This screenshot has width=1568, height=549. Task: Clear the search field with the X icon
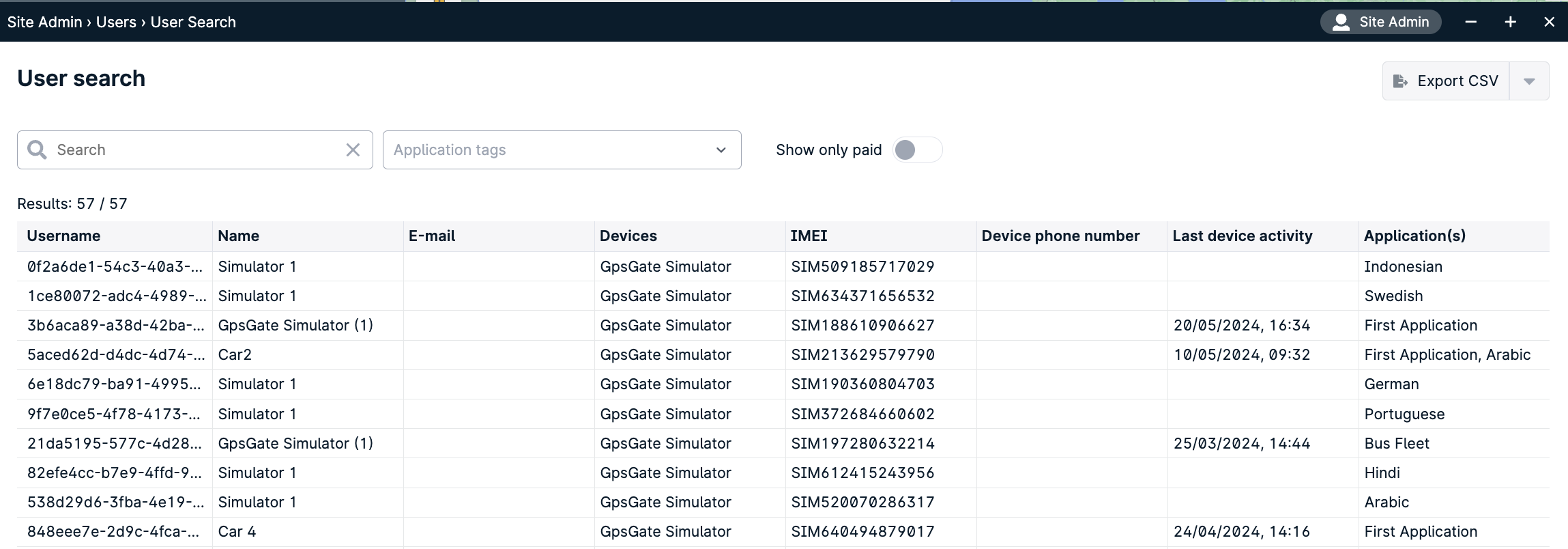(353, 150)
